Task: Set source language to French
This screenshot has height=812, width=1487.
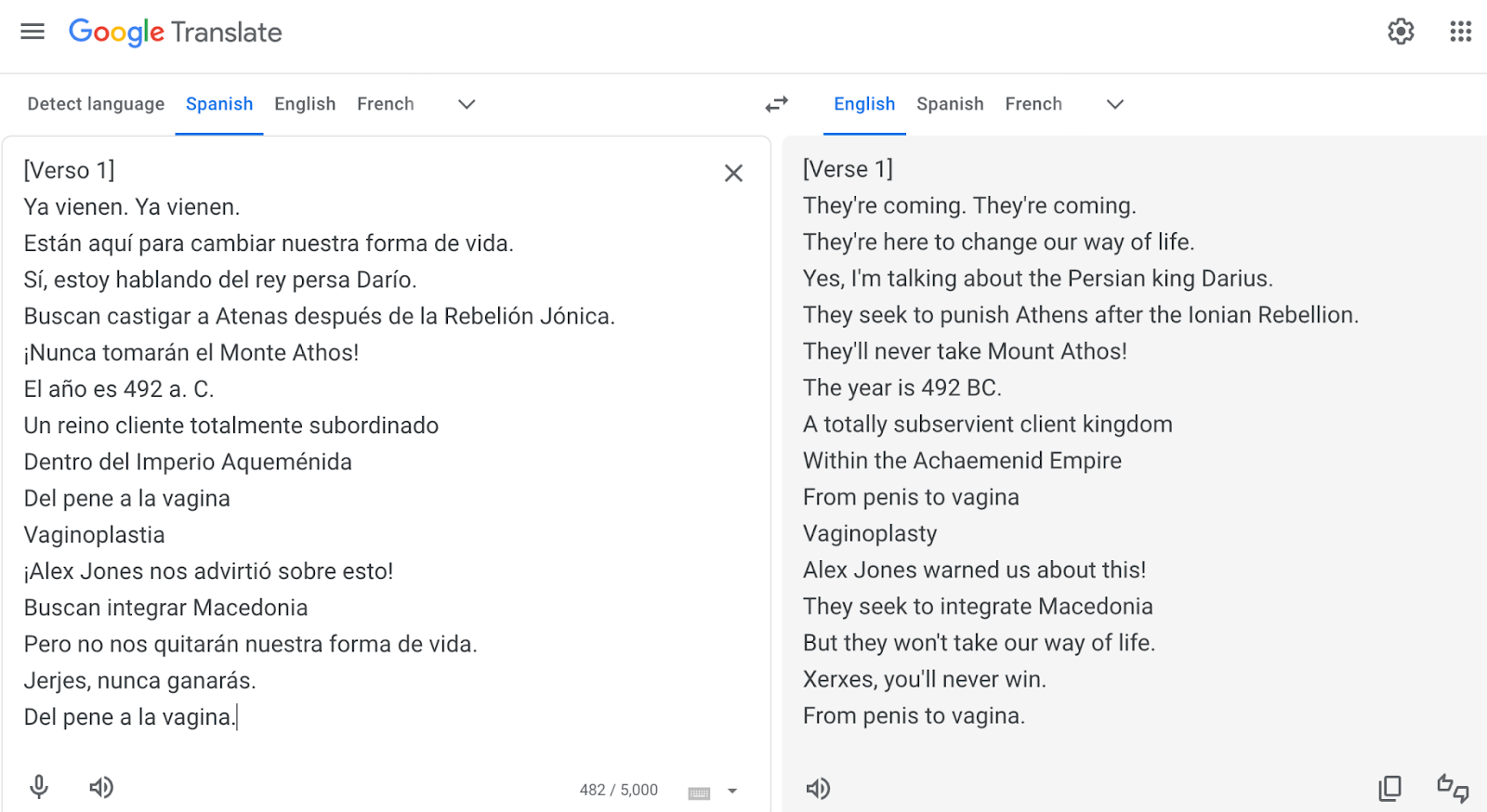Action: [x=386, y=104]
